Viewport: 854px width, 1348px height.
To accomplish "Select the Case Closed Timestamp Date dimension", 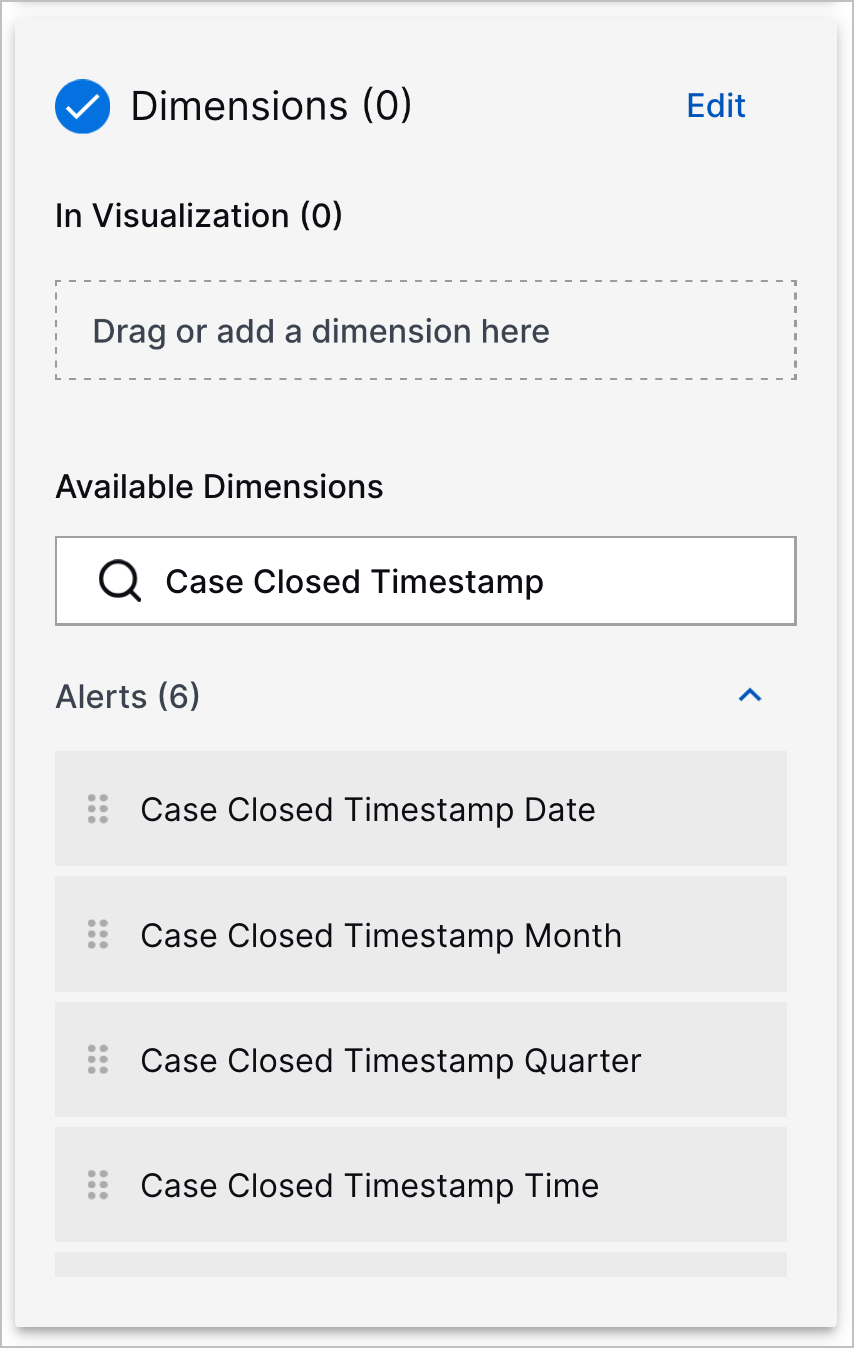I will (x=368, y=810).
